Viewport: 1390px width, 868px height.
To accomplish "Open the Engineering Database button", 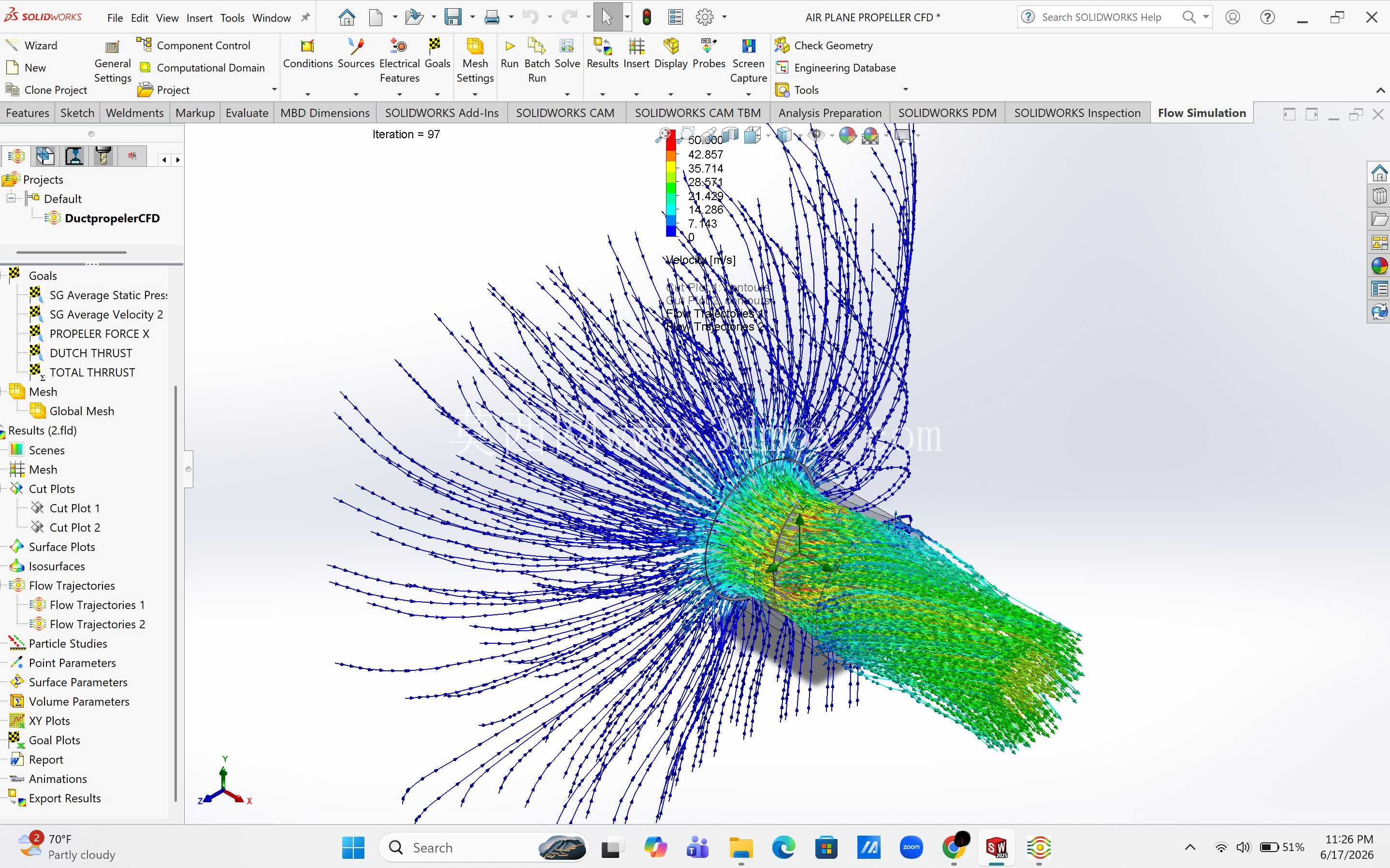I will pyautogui.click(x=835, y=68).
